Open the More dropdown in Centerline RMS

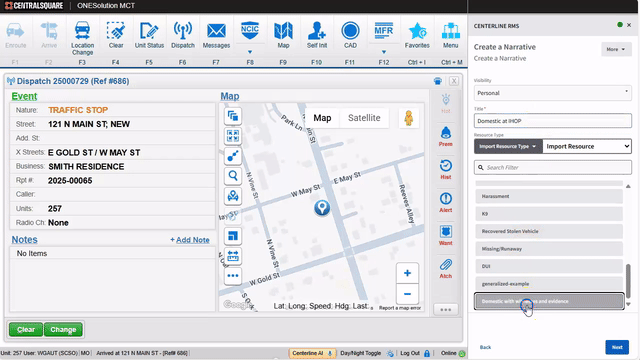(x=616, y=49)
